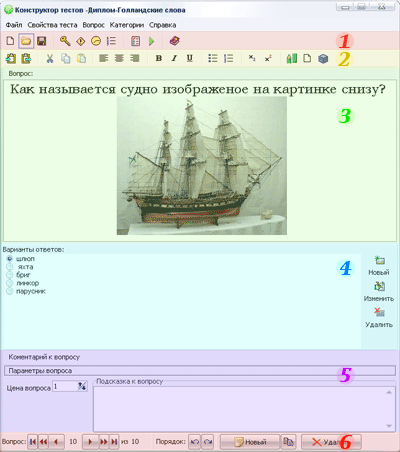The image size is (400, 452).
Task: Move question later in order
Action: 208,442
